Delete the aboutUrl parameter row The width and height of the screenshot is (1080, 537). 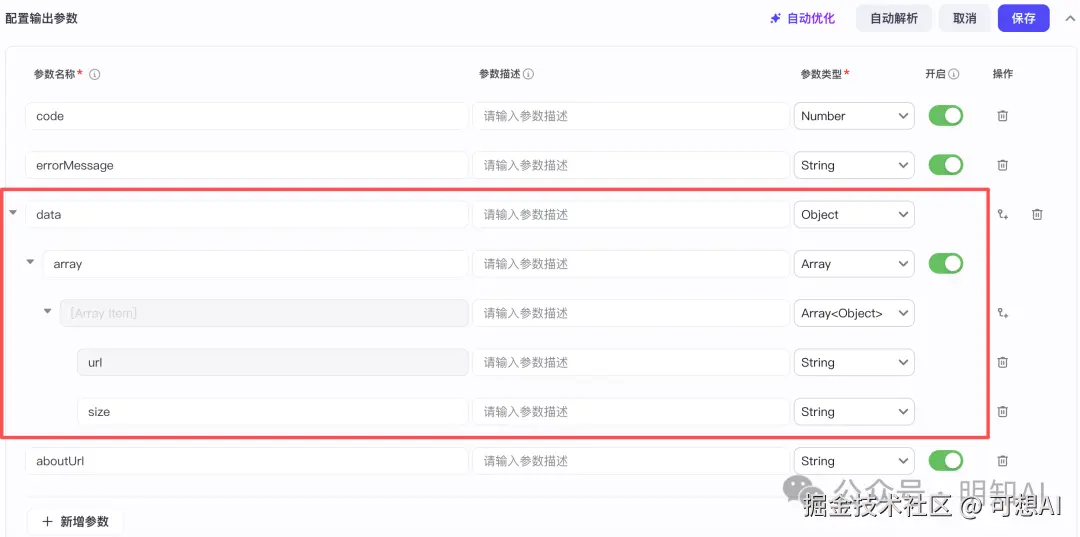(x=1002, y=461)
